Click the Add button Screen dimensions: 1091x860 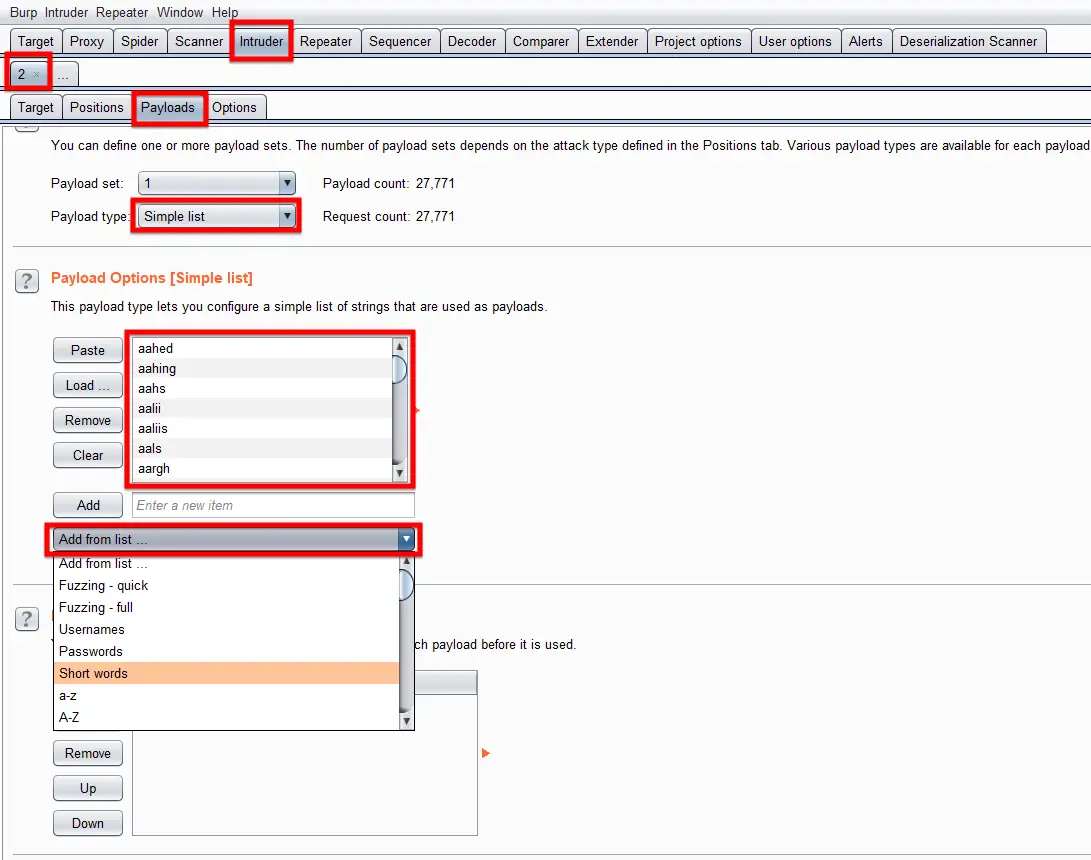pos(88,505)
